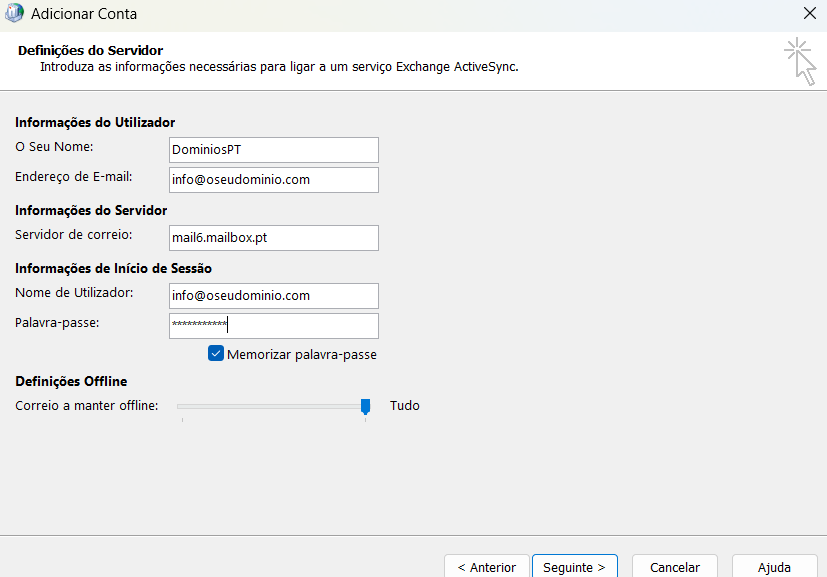The width and height of the screenshot is (827, 577).
Task: Click the Outlook icon in title bar
Action: [x=15, y=14]
